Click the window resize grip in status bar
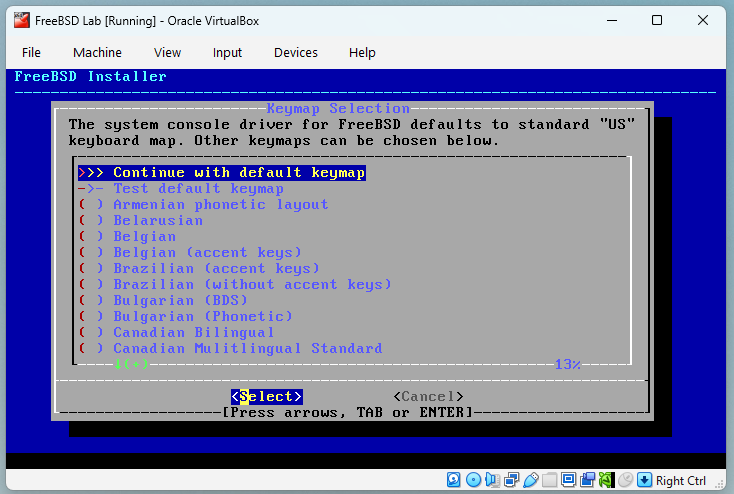This screenshot has height=494, width=734. [x=719, y=484]
